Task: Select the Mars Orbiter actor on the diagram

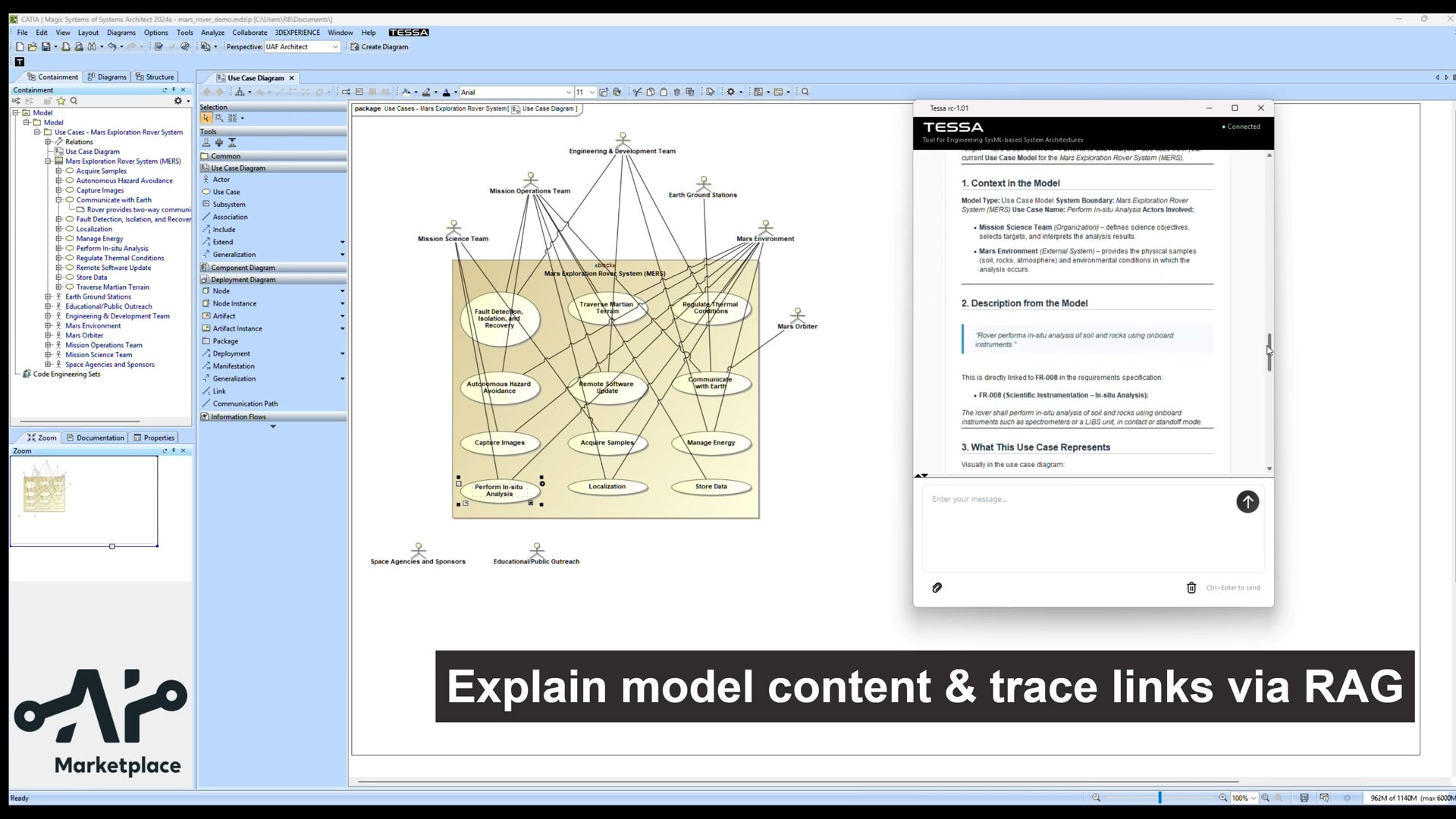Action: [797, 318]
